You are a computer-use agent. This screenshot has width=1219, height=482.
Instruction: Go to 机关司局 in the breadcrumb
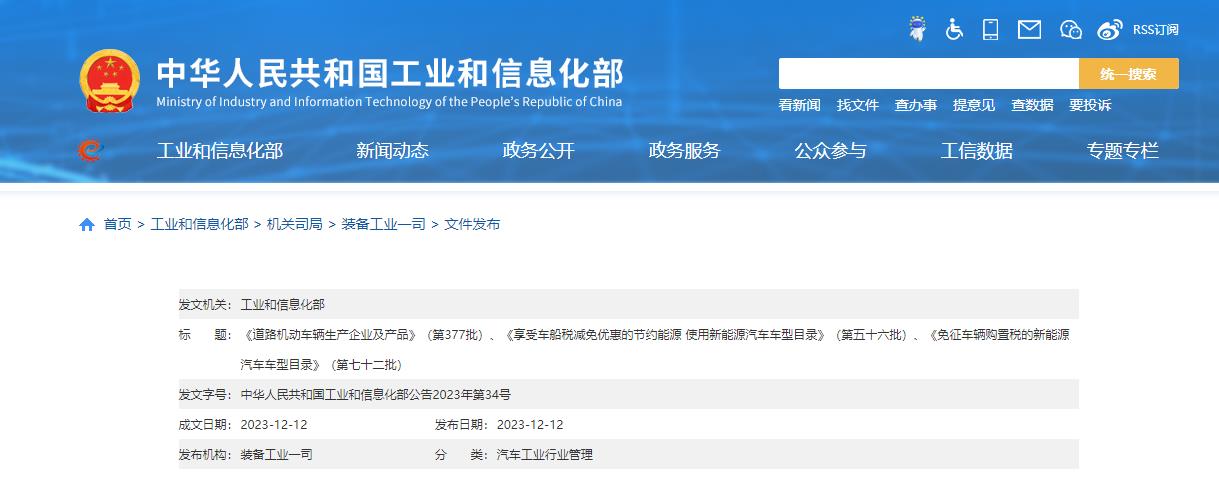point(295,224)
